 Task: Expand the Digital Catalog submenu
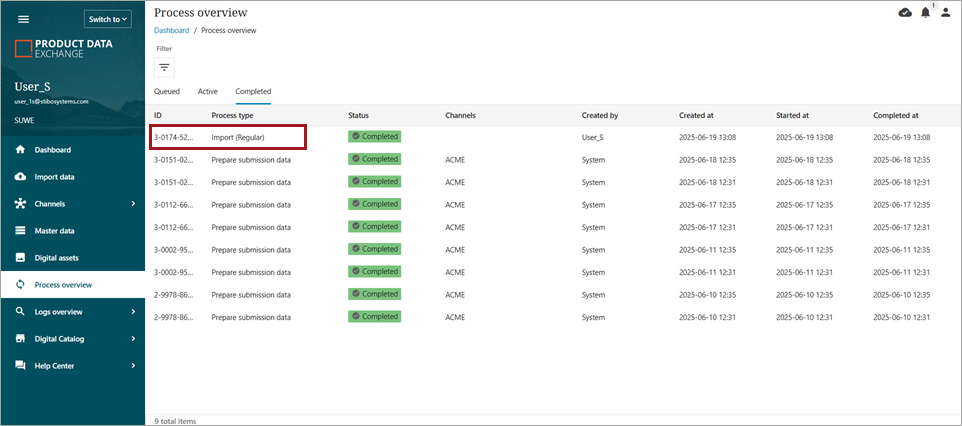(133, 339)
